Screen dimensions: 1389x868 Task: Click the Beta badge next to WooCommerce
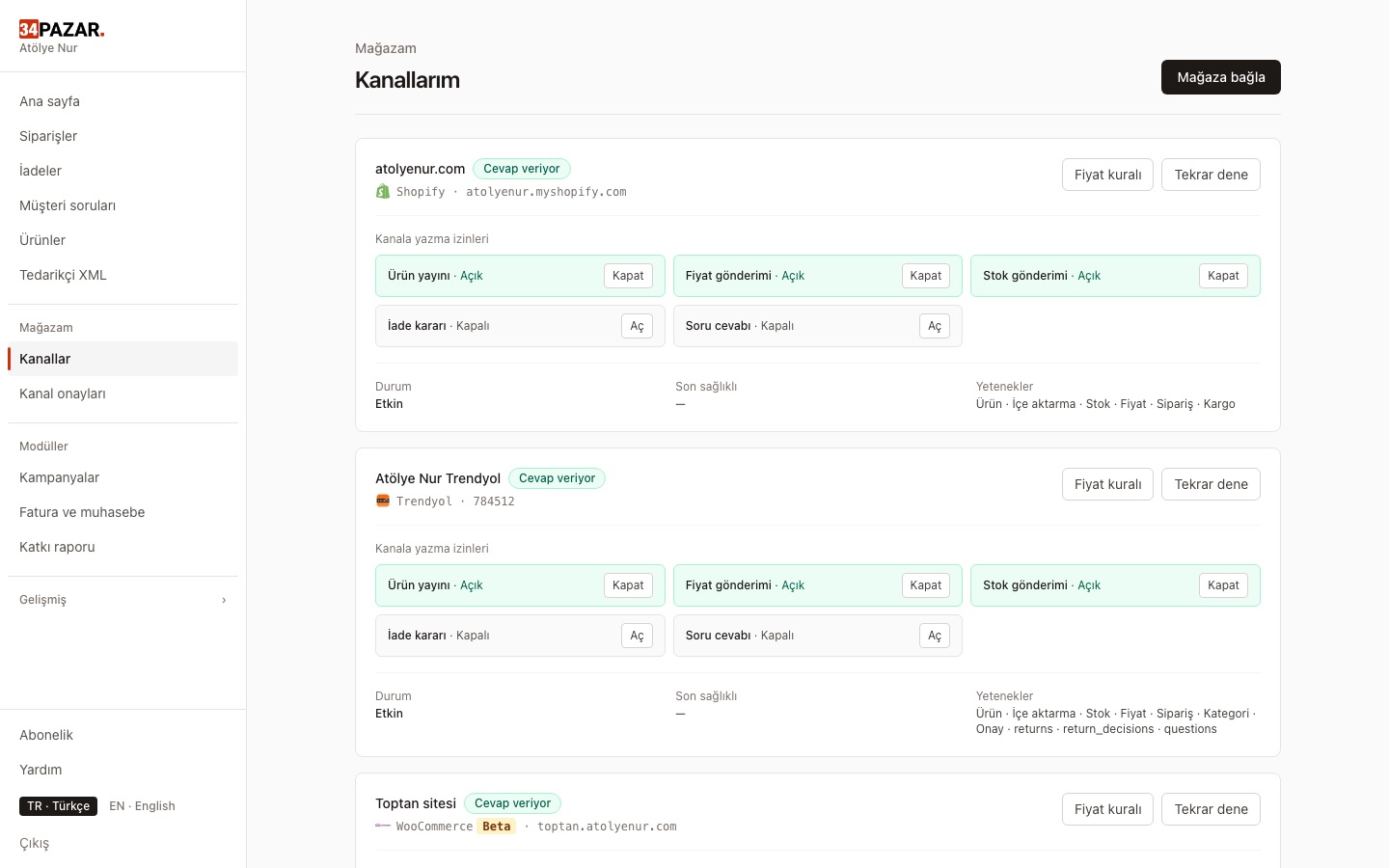[x=497, y=827]
